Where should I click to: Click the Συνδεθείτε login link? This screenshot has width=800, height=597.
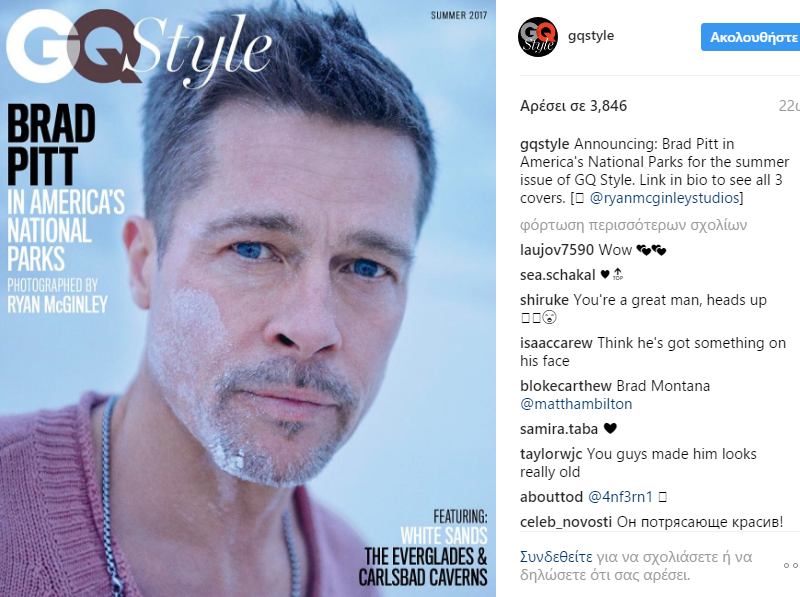(556, 557)
